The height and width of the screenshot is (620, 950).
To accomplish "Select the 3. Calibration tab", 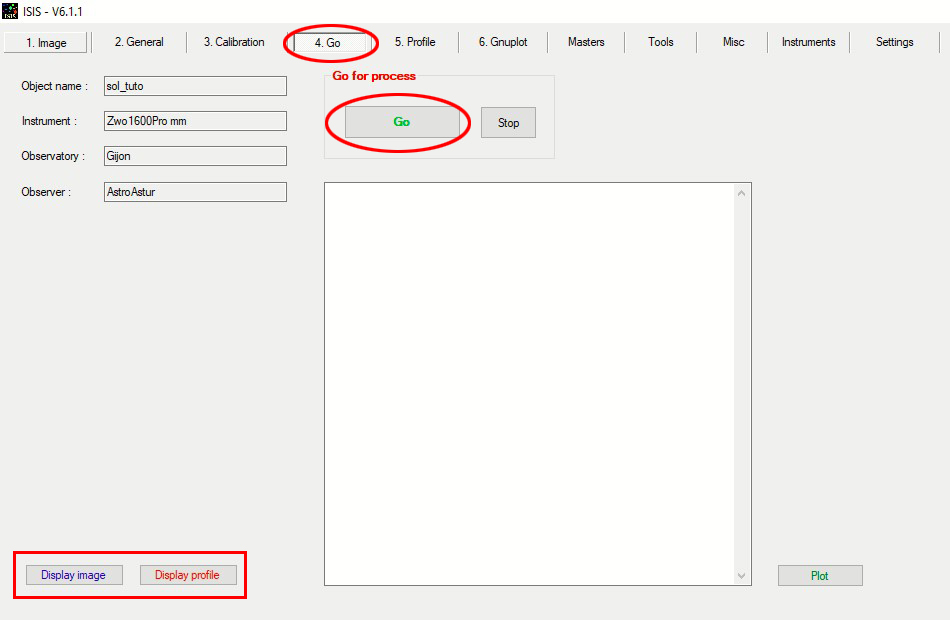I will [x=234, y=42].
